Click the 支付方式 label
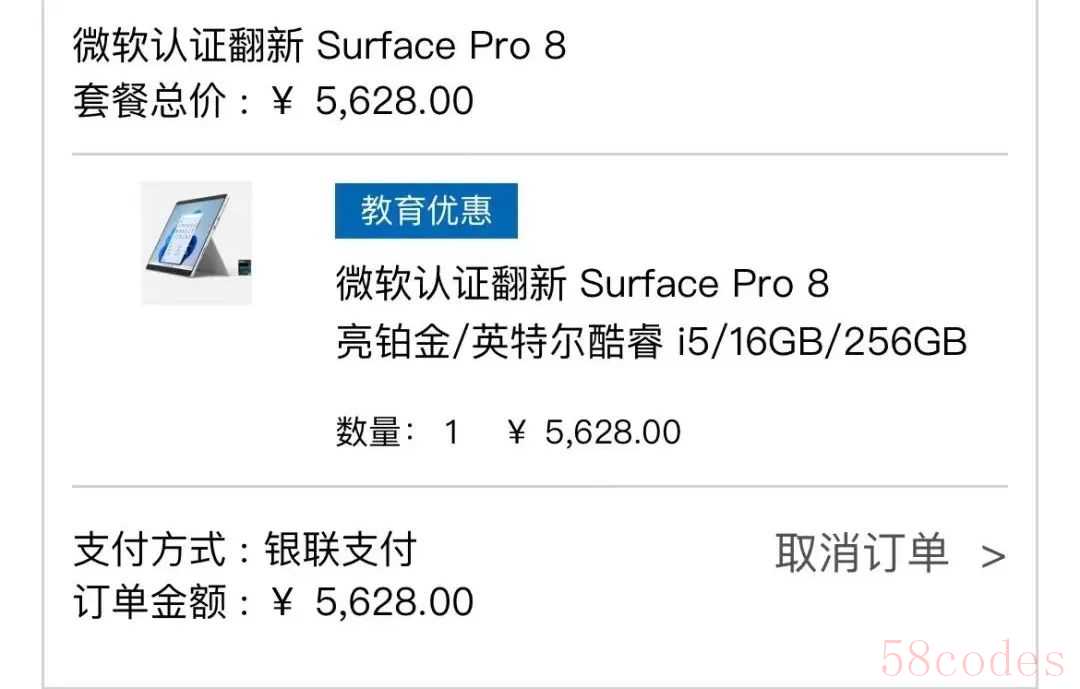 [x=150, y=550]
